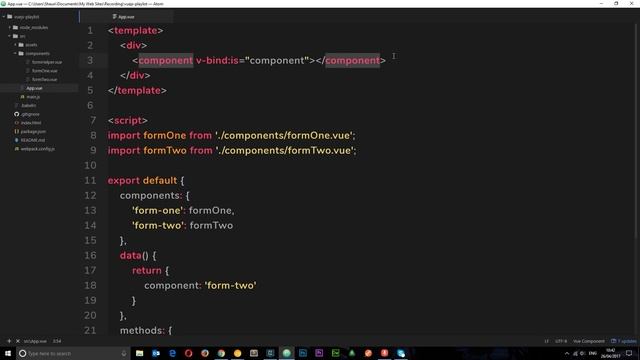Switch to the App.vue editor tab
This screenshot has height=360, width=640.
(127, 17)
